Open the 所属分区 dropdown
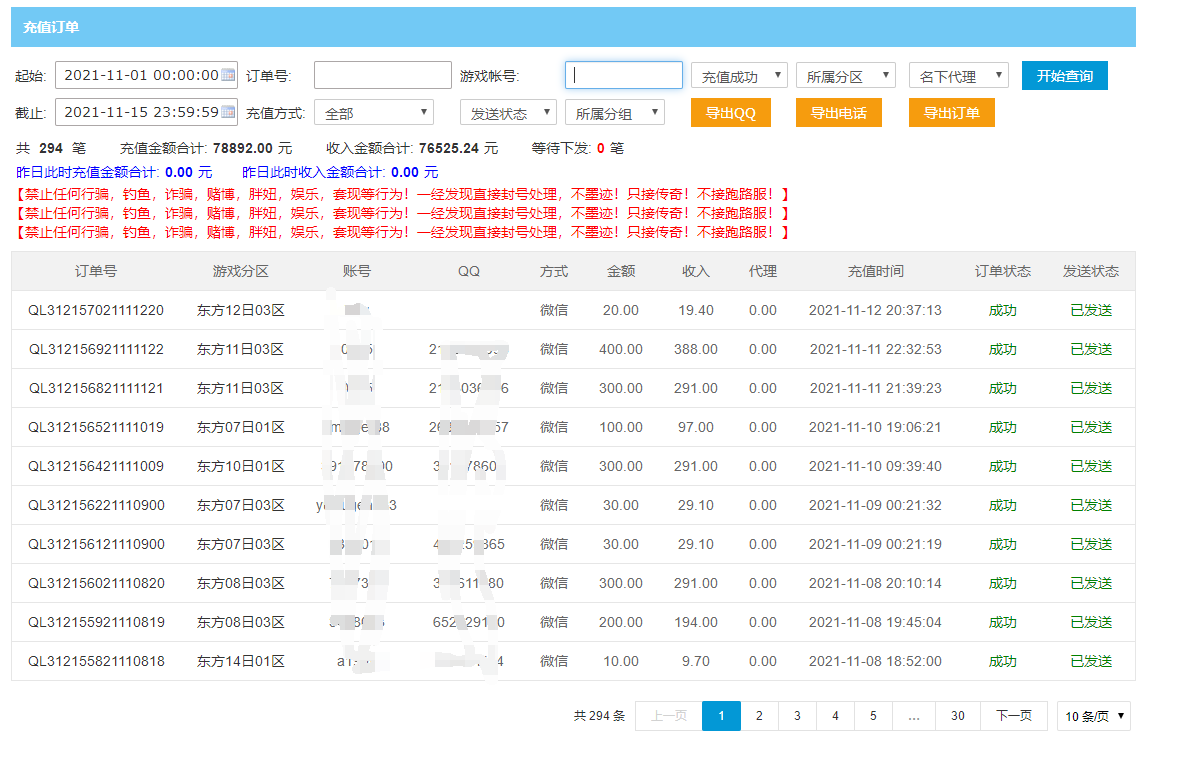Viewport: 1189px width, 762px height. (845, 76)
